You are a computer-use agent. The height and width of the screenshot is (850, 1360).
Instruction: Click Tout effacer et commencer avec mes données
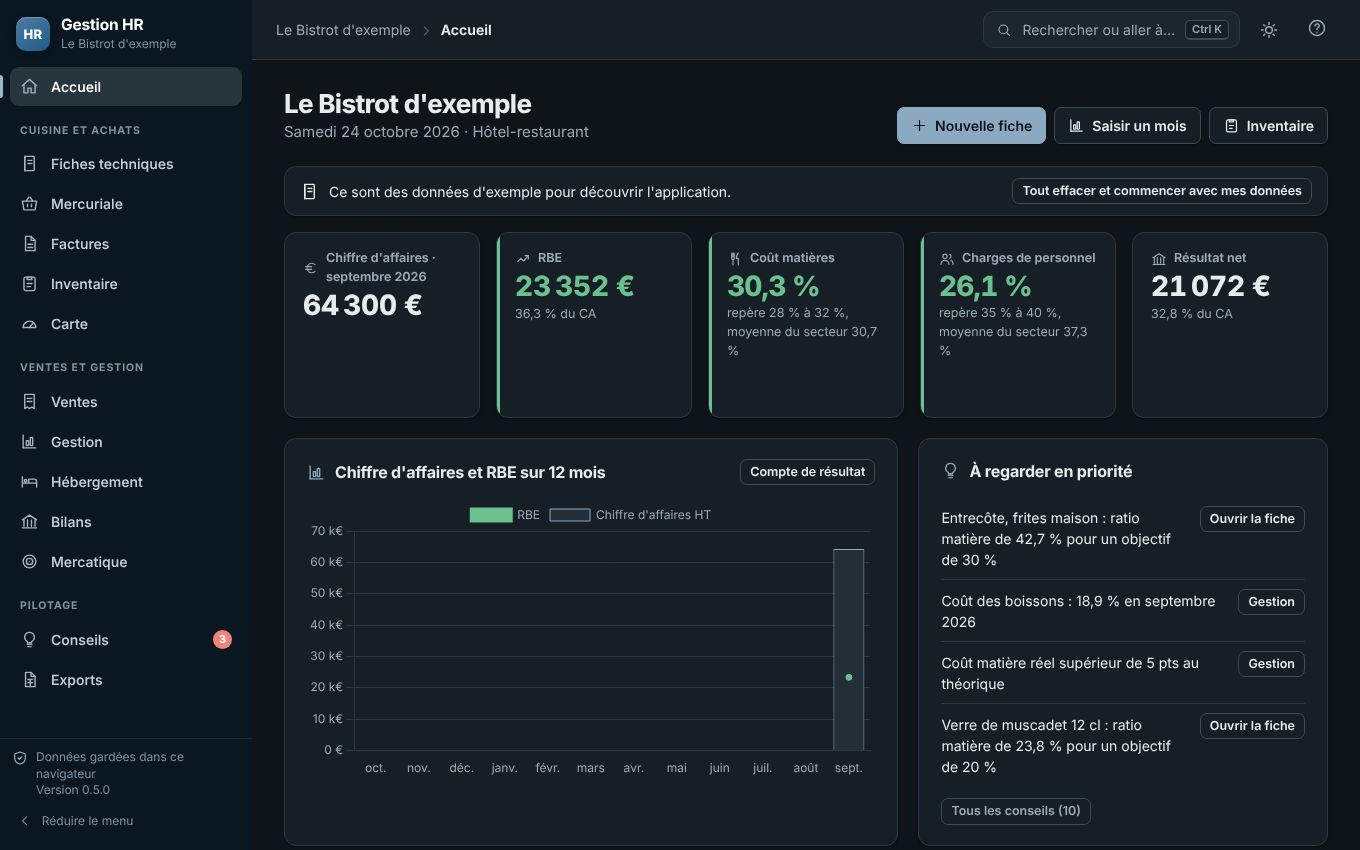tap(1162, 191)
